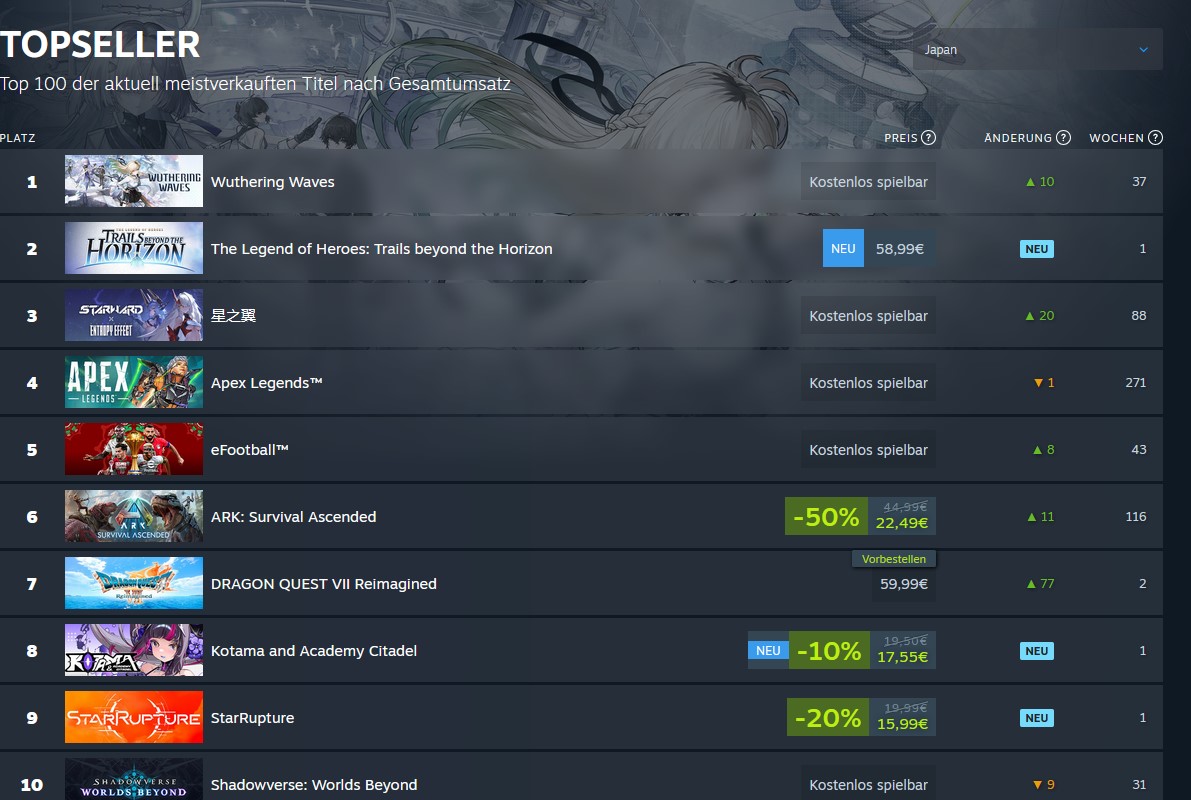Open the Japan region dropdown
Image resolution: width=1191 pixels, height=800 pixels.
click(x=1038, y=49)
